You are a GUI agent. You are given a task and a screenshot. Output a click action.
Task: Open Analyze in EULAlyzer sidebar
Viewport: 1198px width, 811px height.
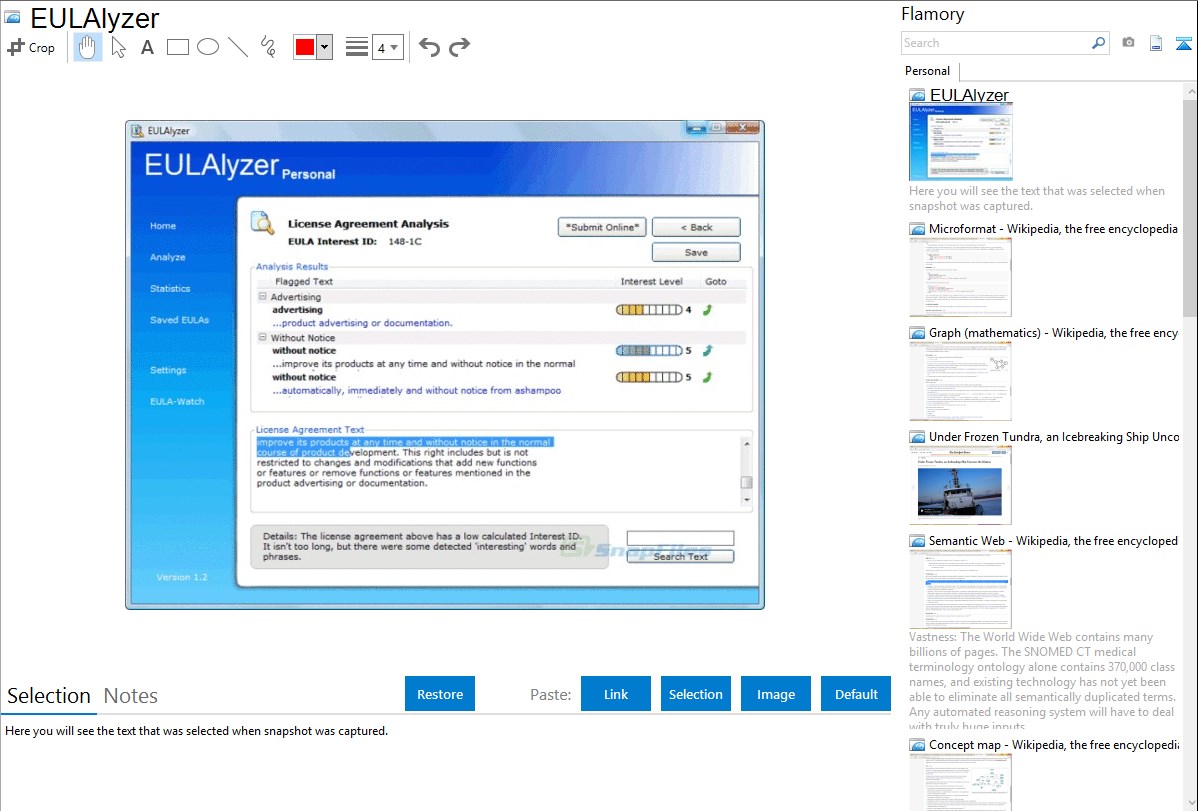click(168, 257)
